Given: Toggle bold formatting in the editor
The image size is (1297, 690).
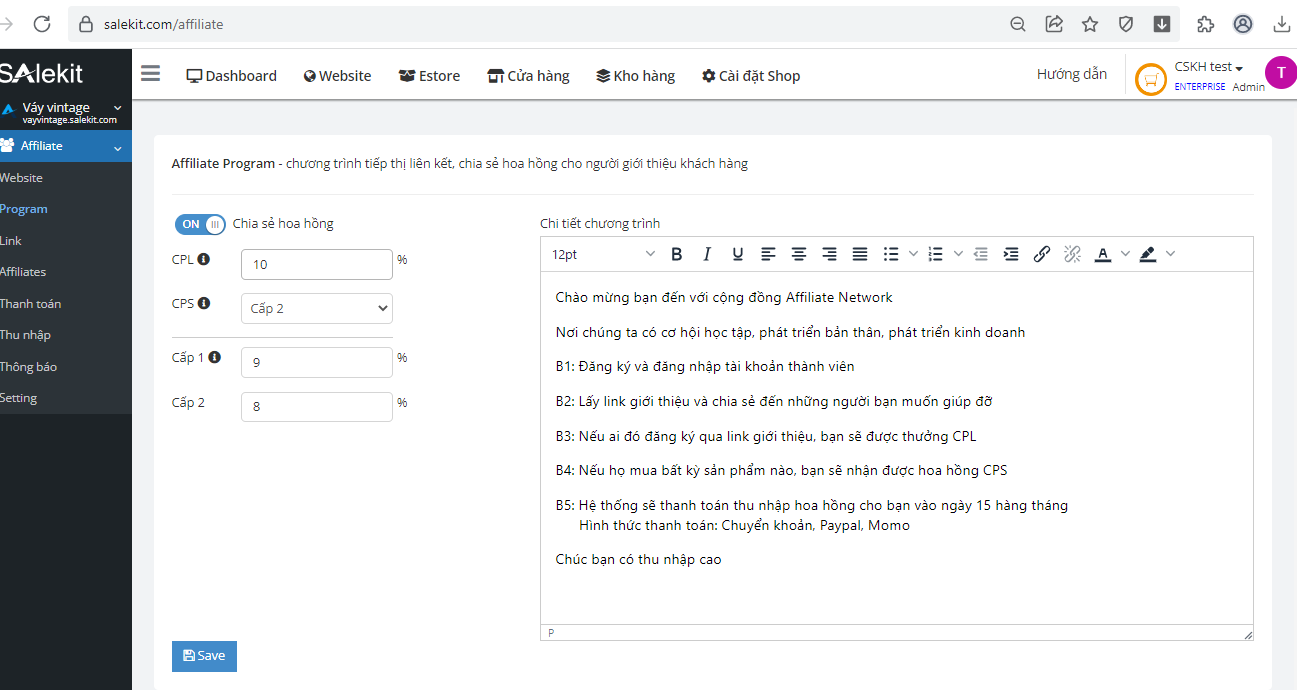Looking at the screenshot, I should click(x=677, y=254).
